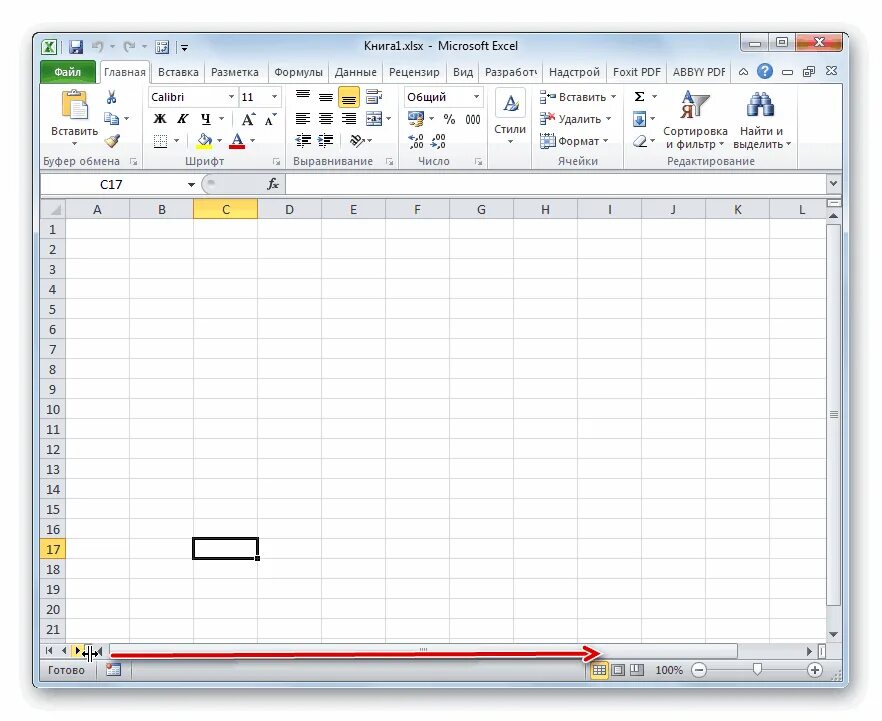
Task: Click the blue Help question mark icon
Action: [764, 71]
